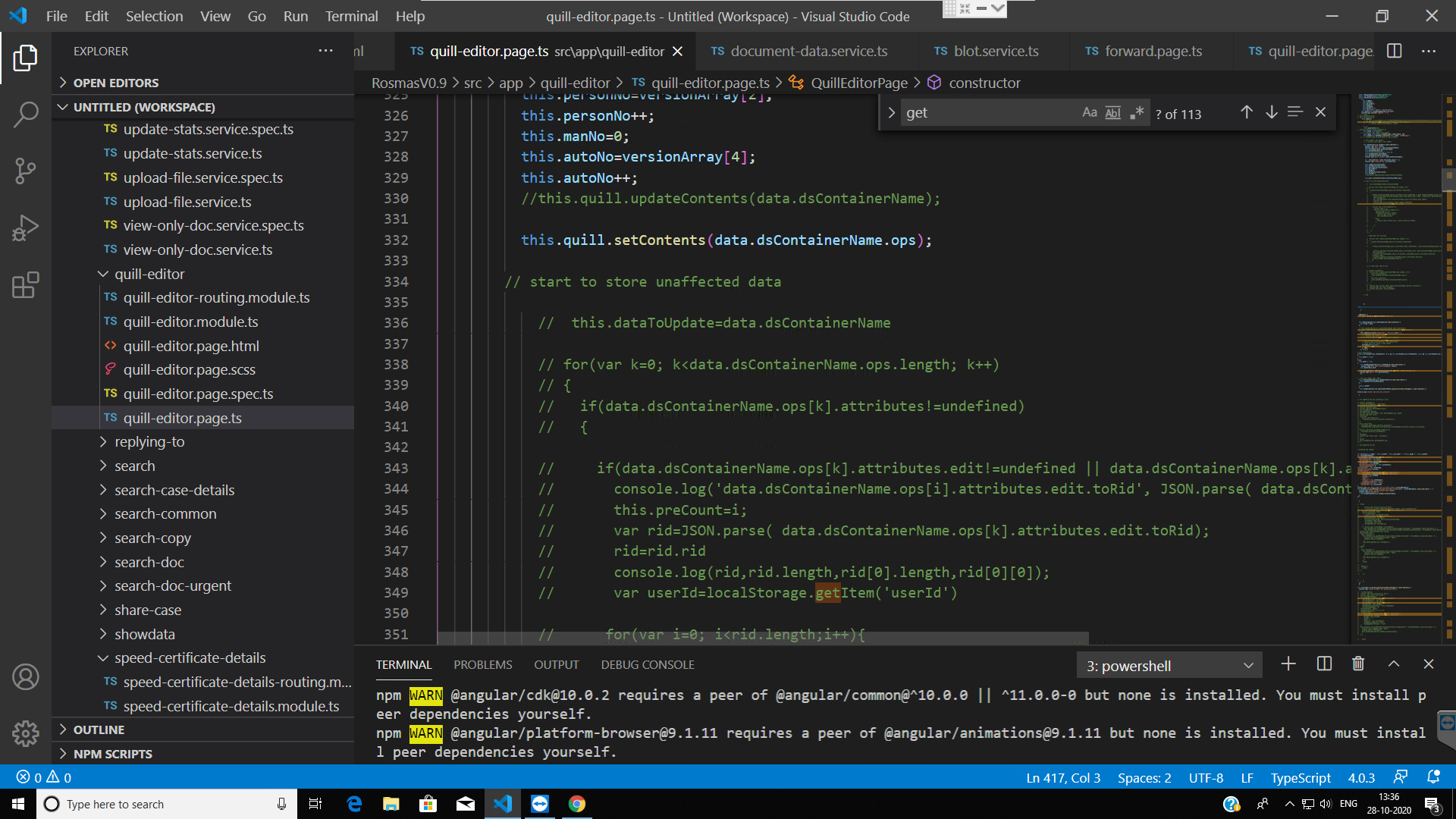Open the Terminal menu
The width and height of the screenshot is (1456, 819).
[x=351, y=16]
